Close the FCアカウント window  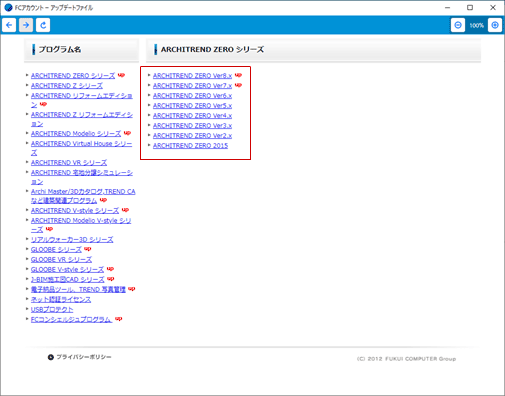pos(493,7)
